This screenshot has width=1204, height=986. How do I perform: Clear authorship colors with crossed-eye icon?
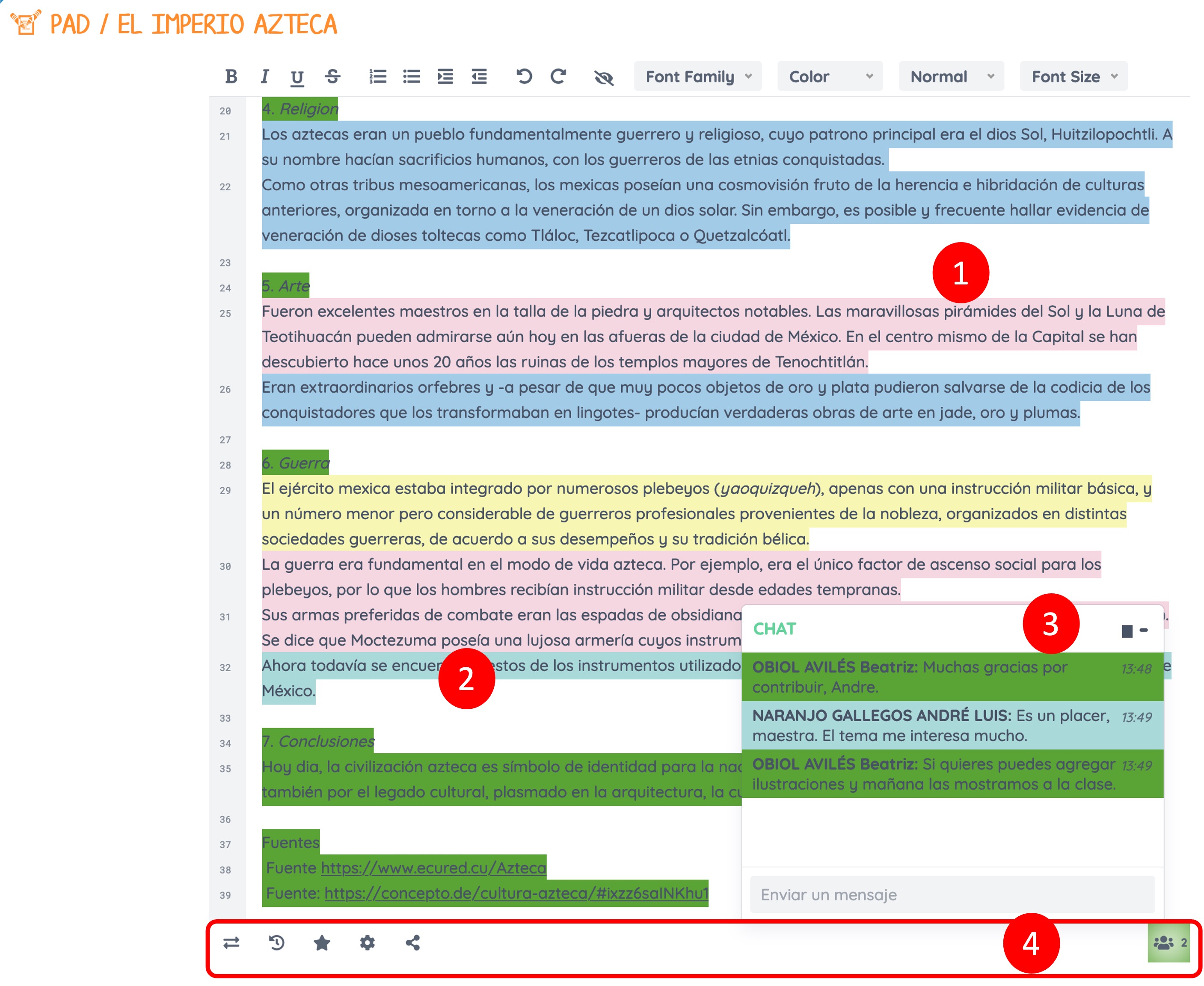(x=603, y=77)
